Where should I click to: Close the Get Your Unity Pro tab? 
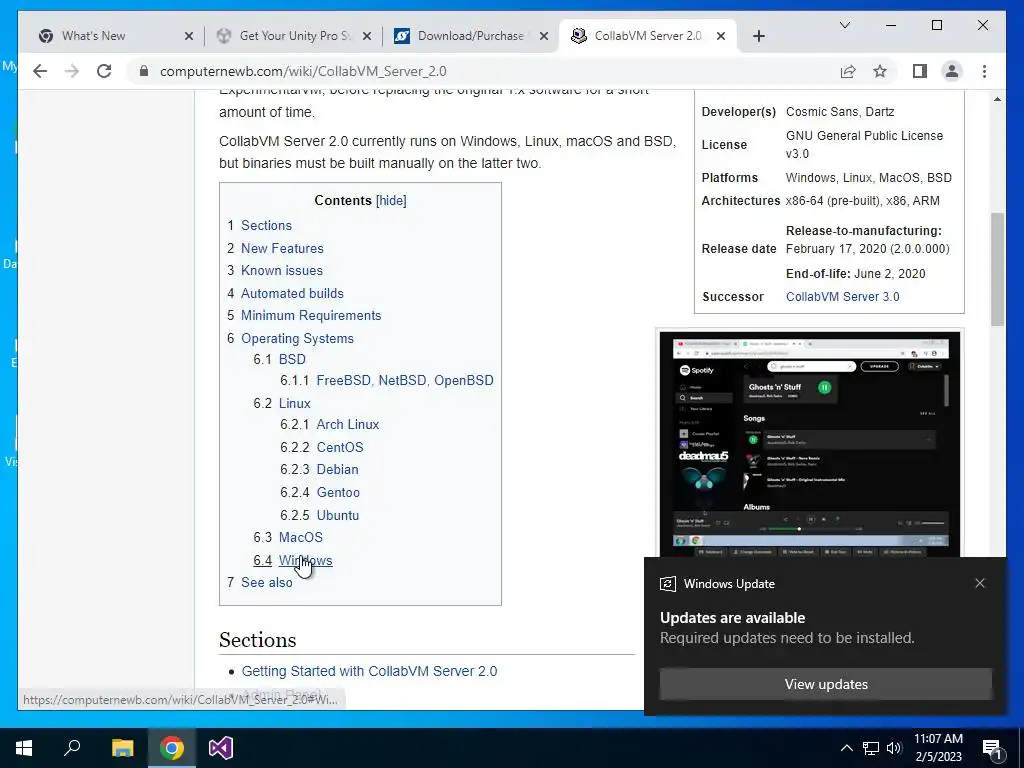coord(367,36)
